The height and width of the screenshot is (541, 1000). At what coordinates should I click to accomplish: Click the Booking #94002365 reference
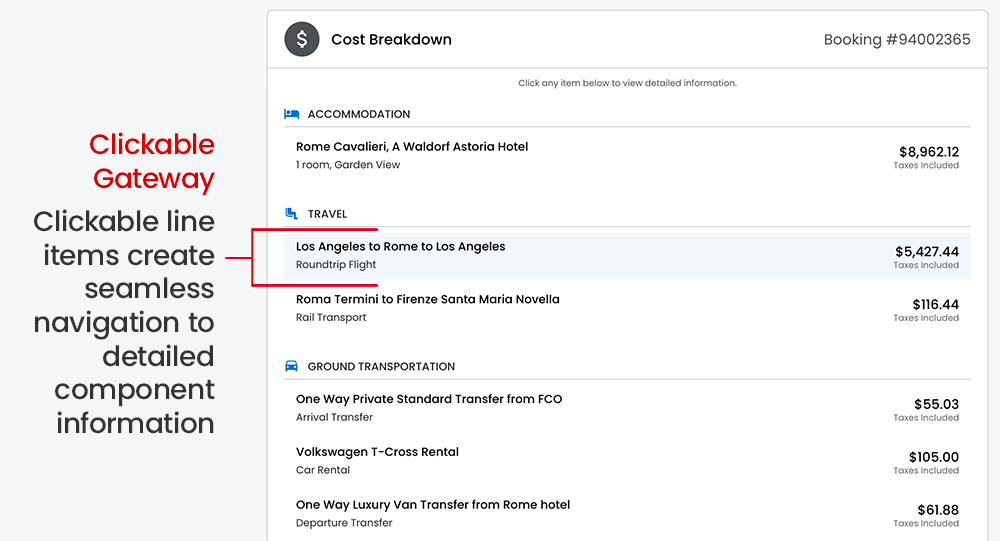(x=896, y=40)
